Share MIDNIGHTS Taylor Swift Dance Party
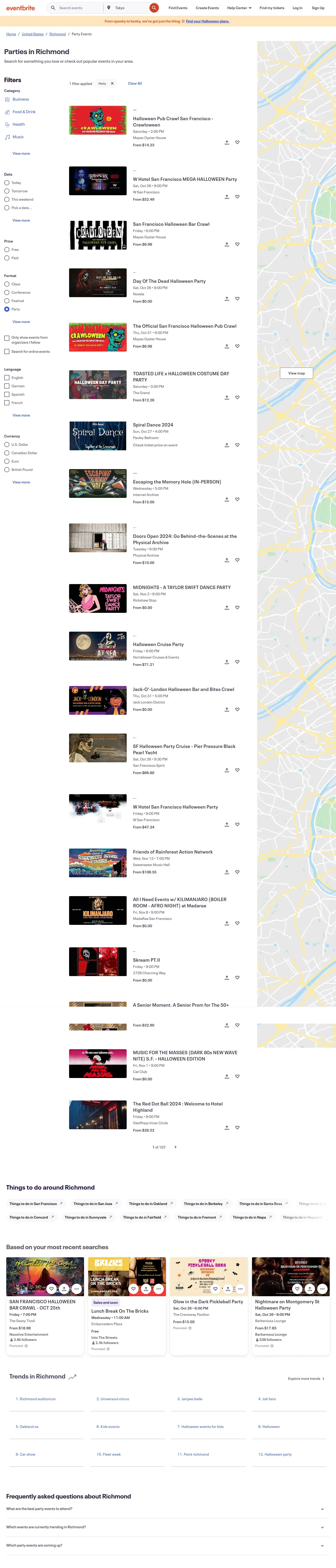 coord(227,608)
